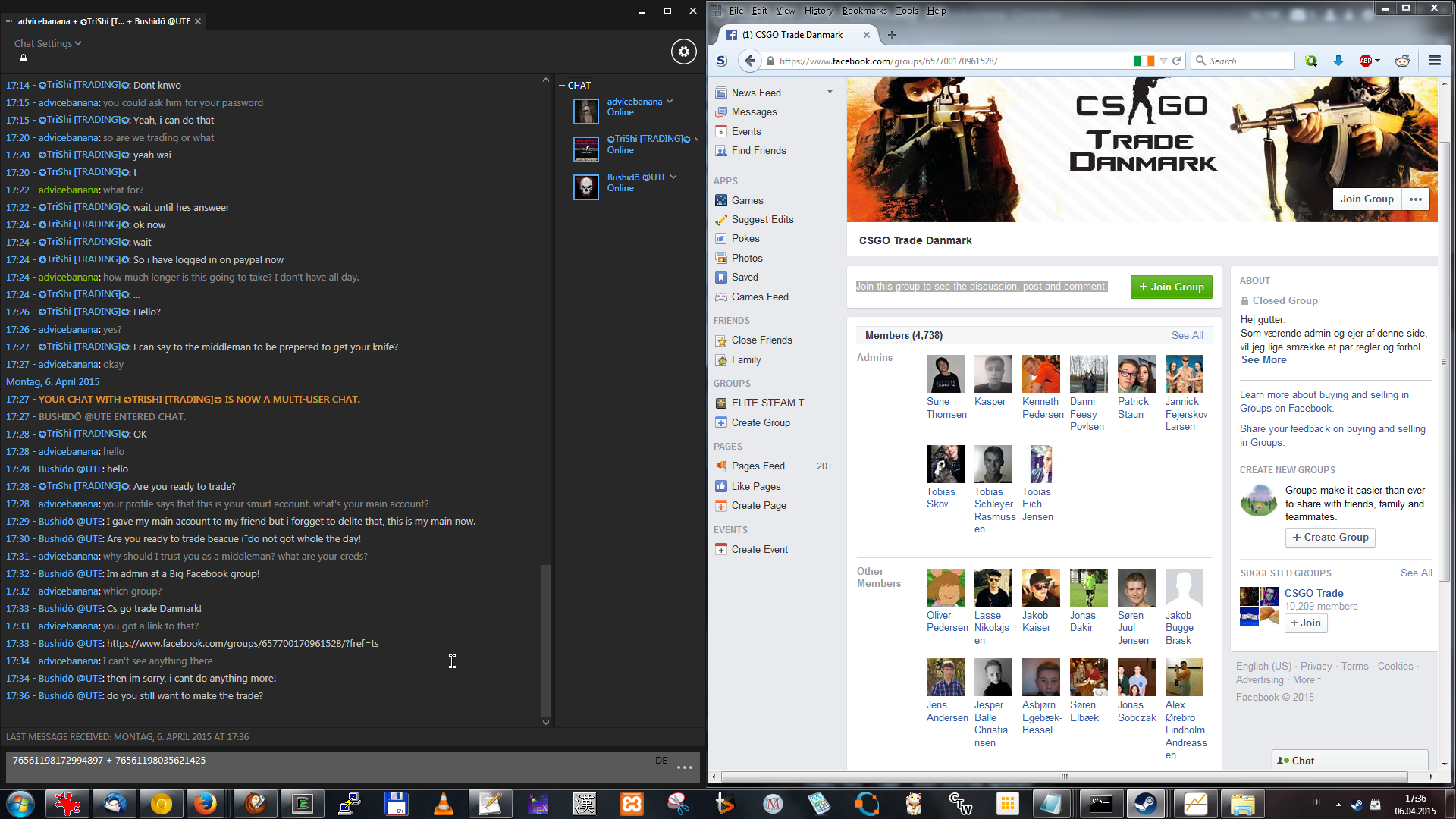1456x819 pixels.
Task: Open Steam from the Windows taskbar
Action: [x=1145, y=803]
